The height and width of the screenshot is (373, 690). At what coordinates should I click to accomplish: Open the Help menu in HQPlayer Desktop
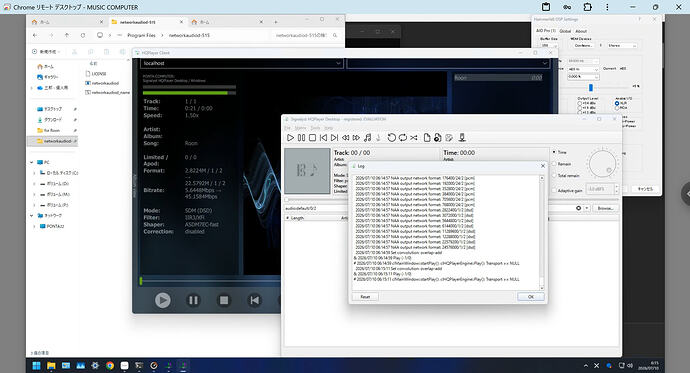click(329, 128)
